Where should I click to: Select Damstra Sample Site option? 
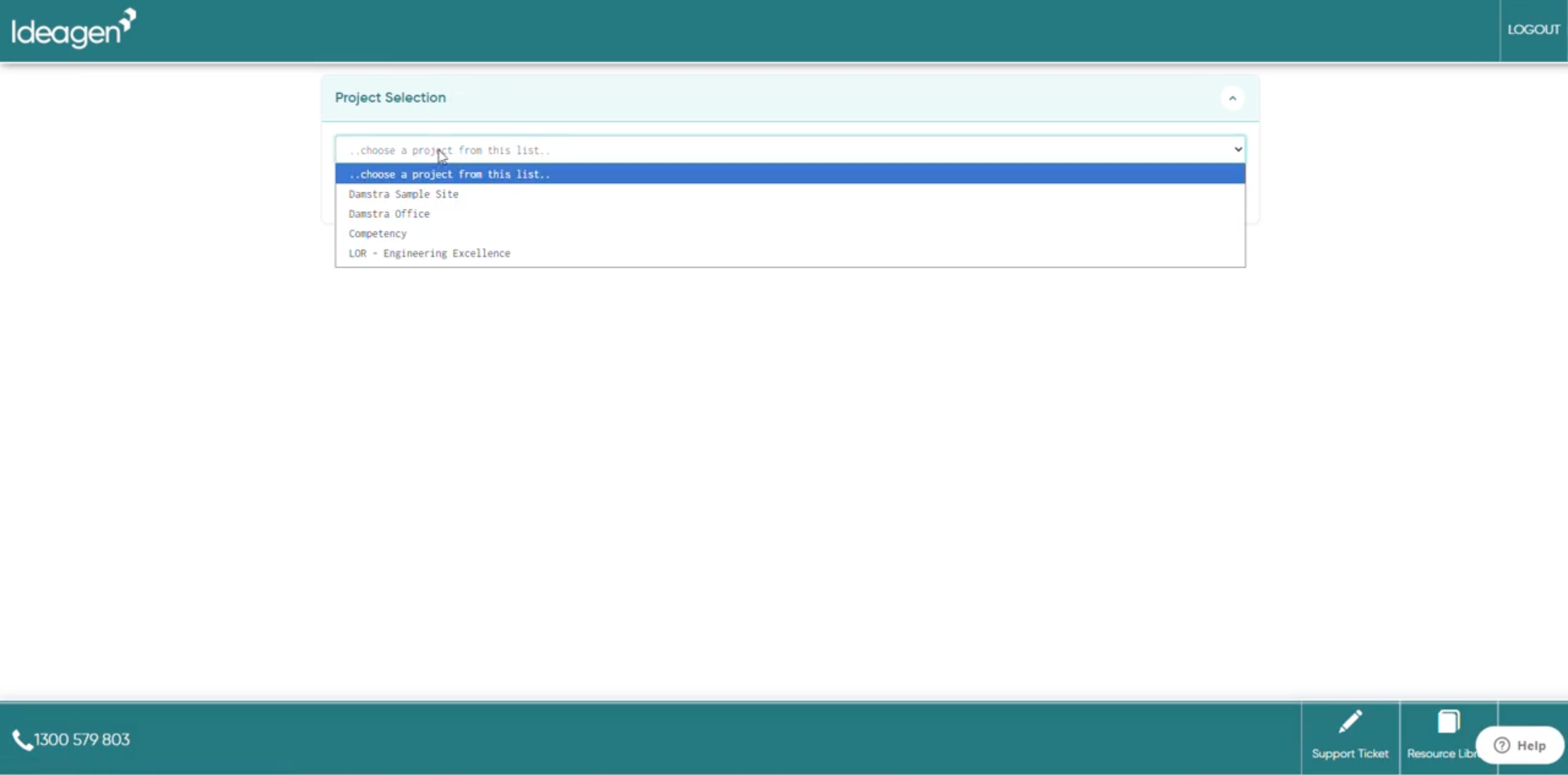coord(790,194)
